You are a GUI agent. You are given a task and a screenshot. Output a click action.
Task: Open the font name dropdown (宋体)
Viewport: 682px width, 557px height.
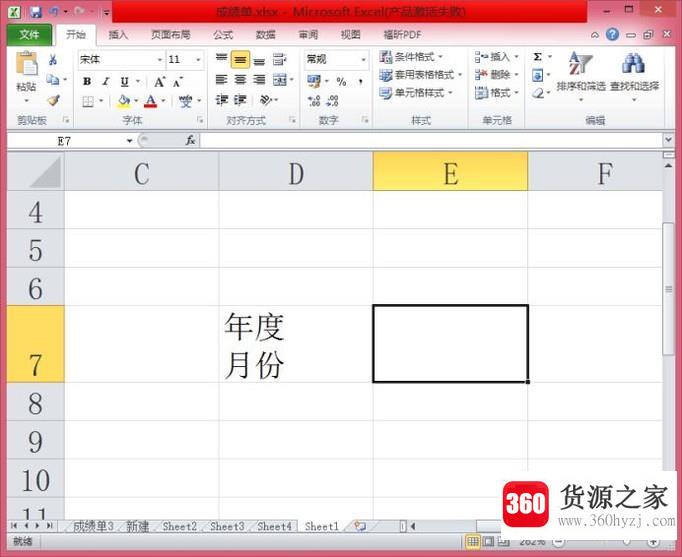tap(160, 60)
